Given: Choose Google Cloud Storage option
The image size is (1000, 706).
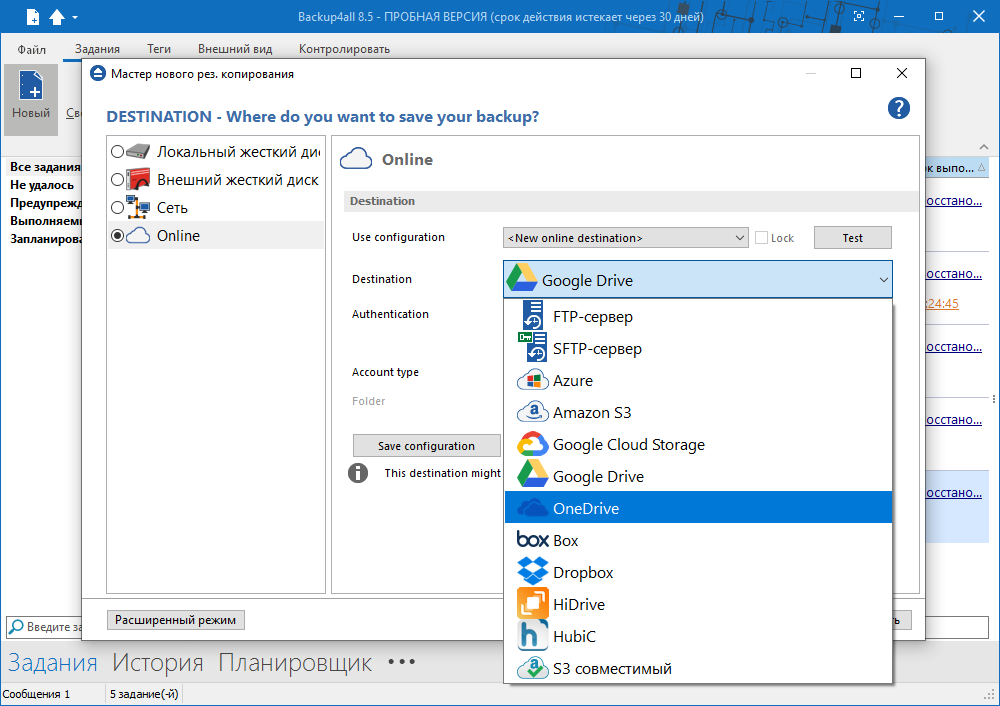Looking at the screenshot, I should (698, 444).
